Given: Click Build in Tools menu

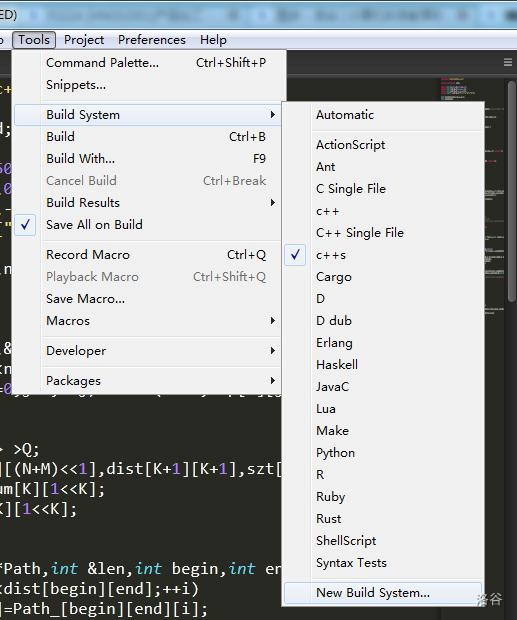Looking at the screenshot, I should (x=148, y=137).
